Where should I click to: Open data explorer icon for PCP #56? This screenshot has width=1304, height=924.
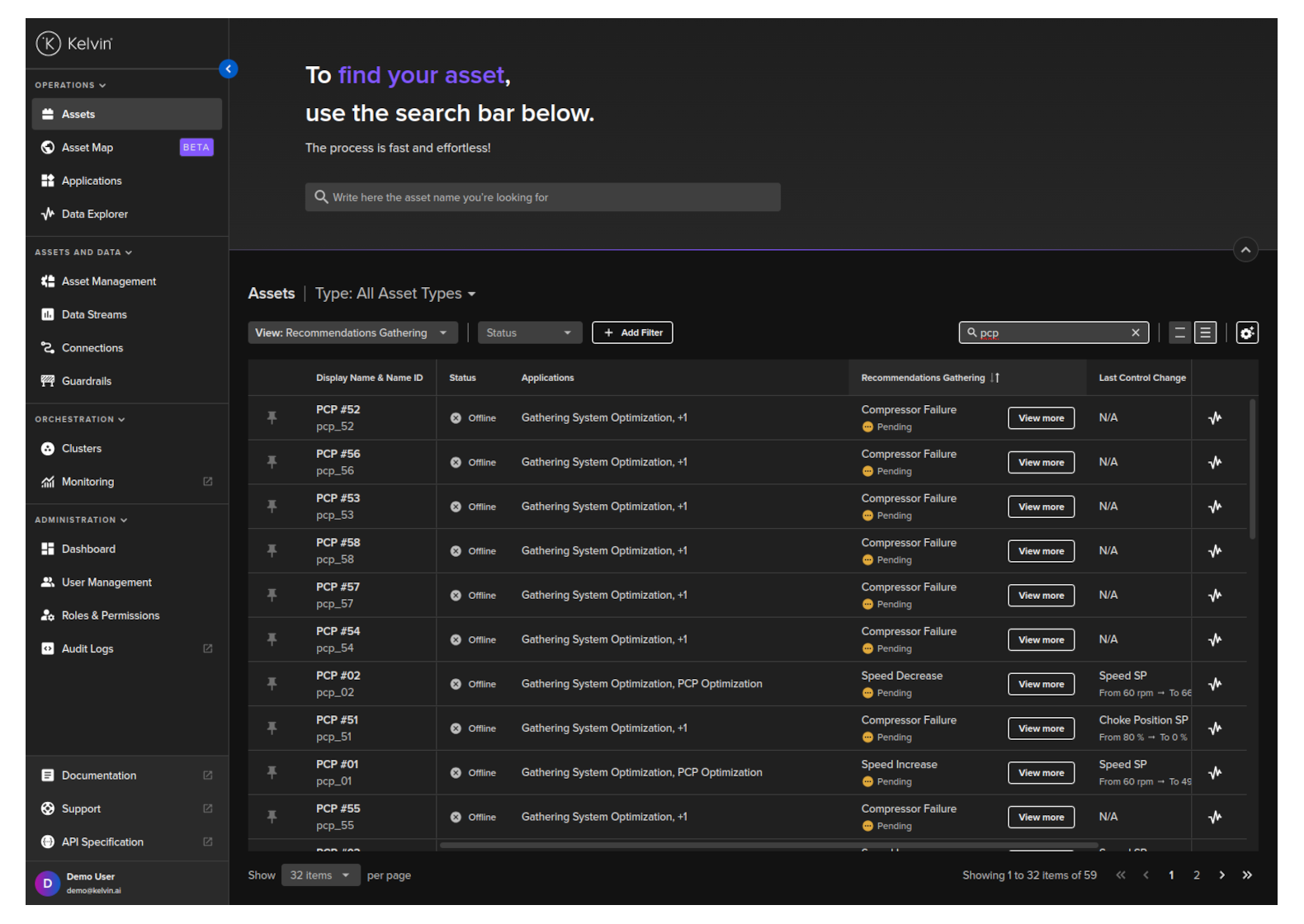click(1215, 463)
